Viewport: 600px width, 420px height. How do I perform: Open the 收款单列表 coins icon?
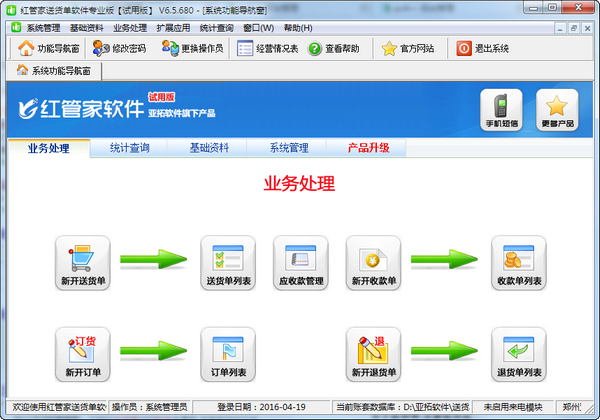(x=518, y=257)
